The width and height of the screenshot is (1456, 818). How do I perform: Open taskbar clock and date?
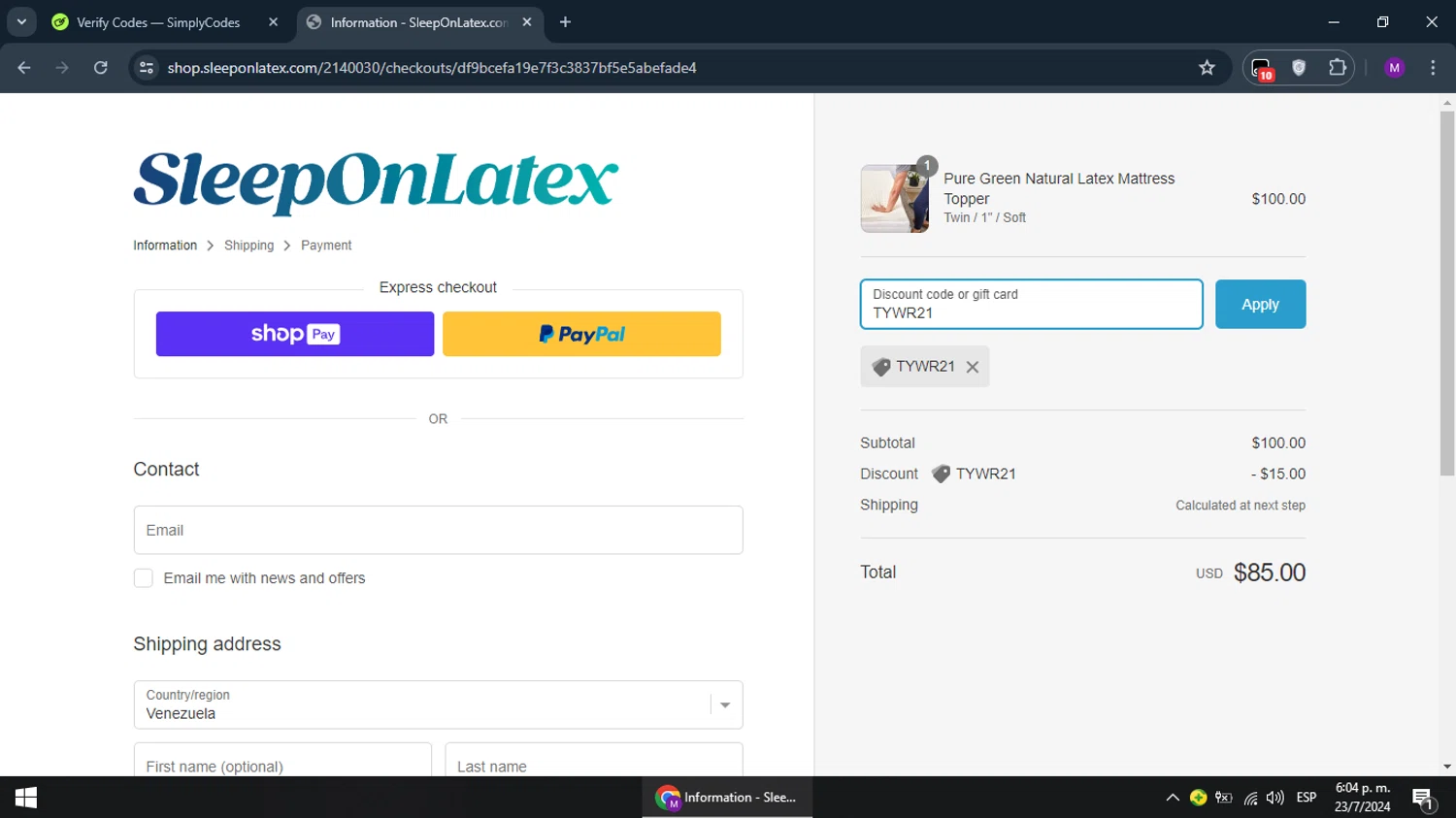1363,798
